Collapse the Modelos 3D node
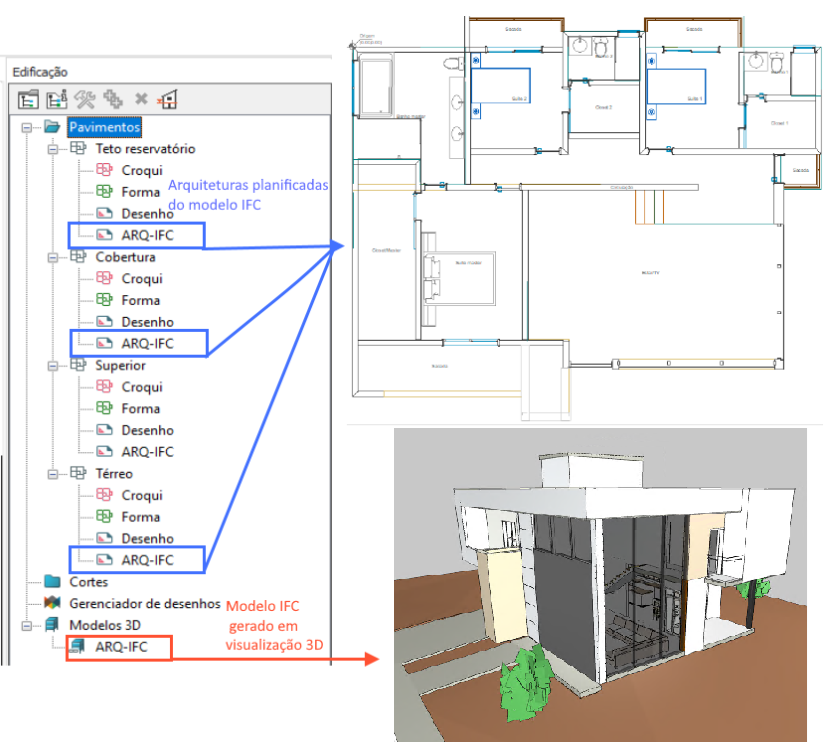The image size is (835, 742). (25, 625)
